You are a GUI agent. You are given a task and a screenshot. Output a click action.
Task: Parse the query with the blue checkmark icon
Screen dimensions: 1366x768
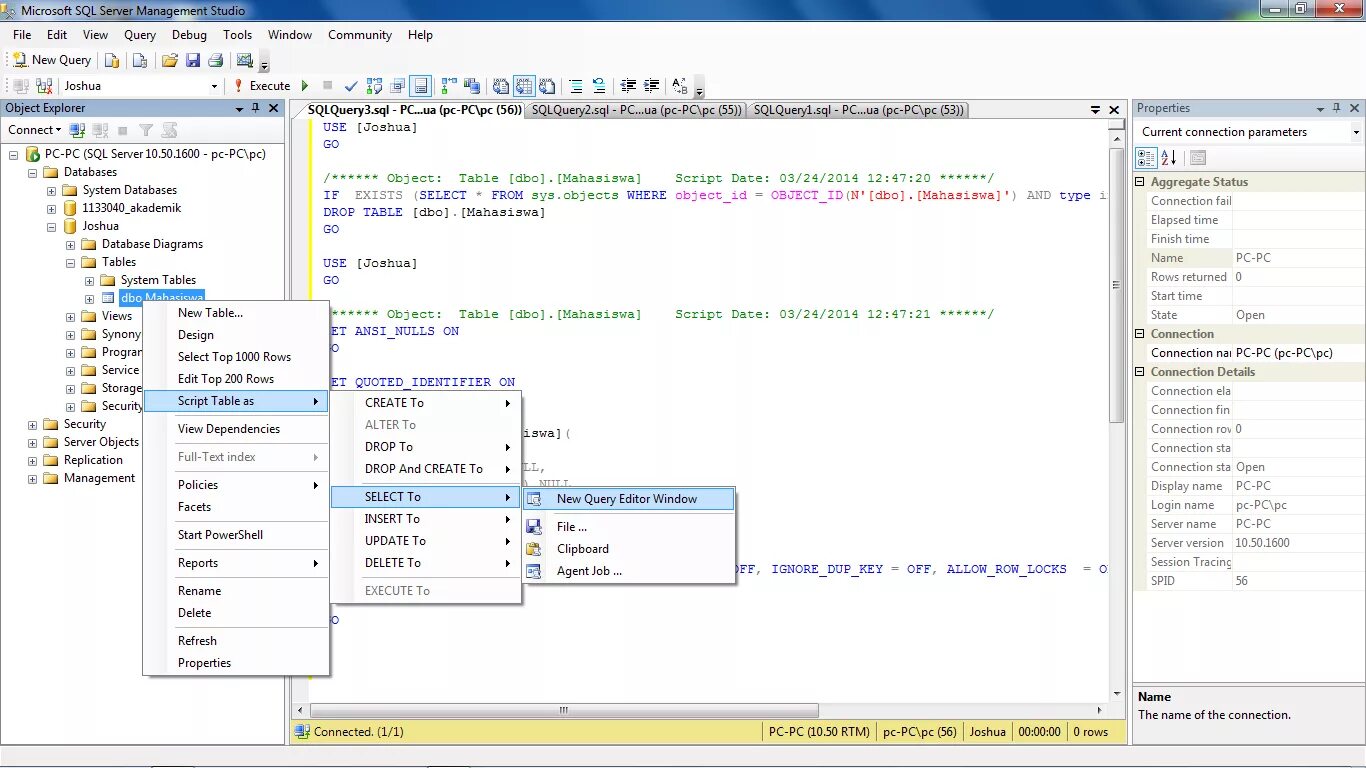coord(351,86)
